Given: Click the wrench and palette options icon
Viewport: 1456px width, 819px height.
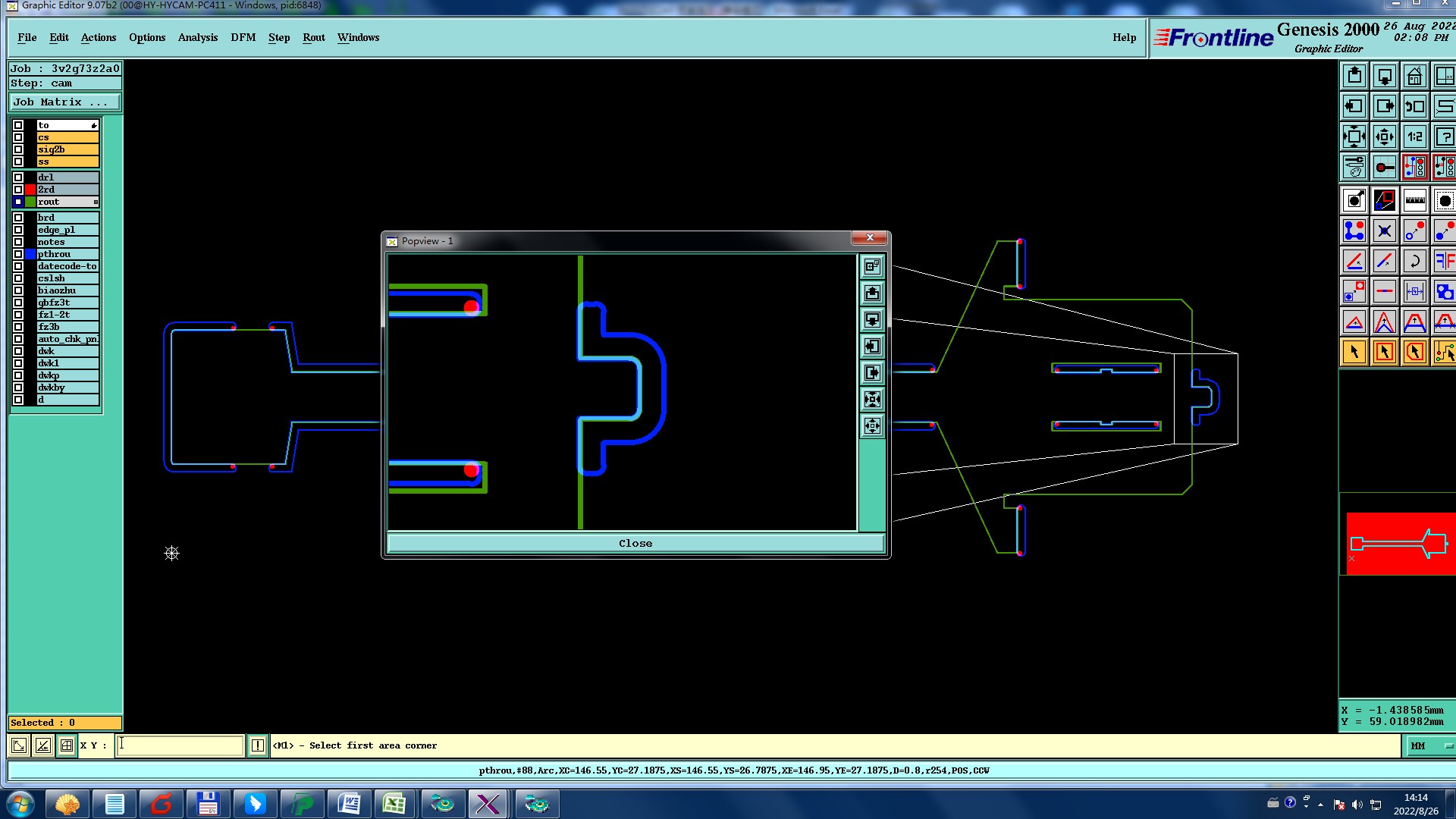Looking at the screenshot, I should 1354,167.
